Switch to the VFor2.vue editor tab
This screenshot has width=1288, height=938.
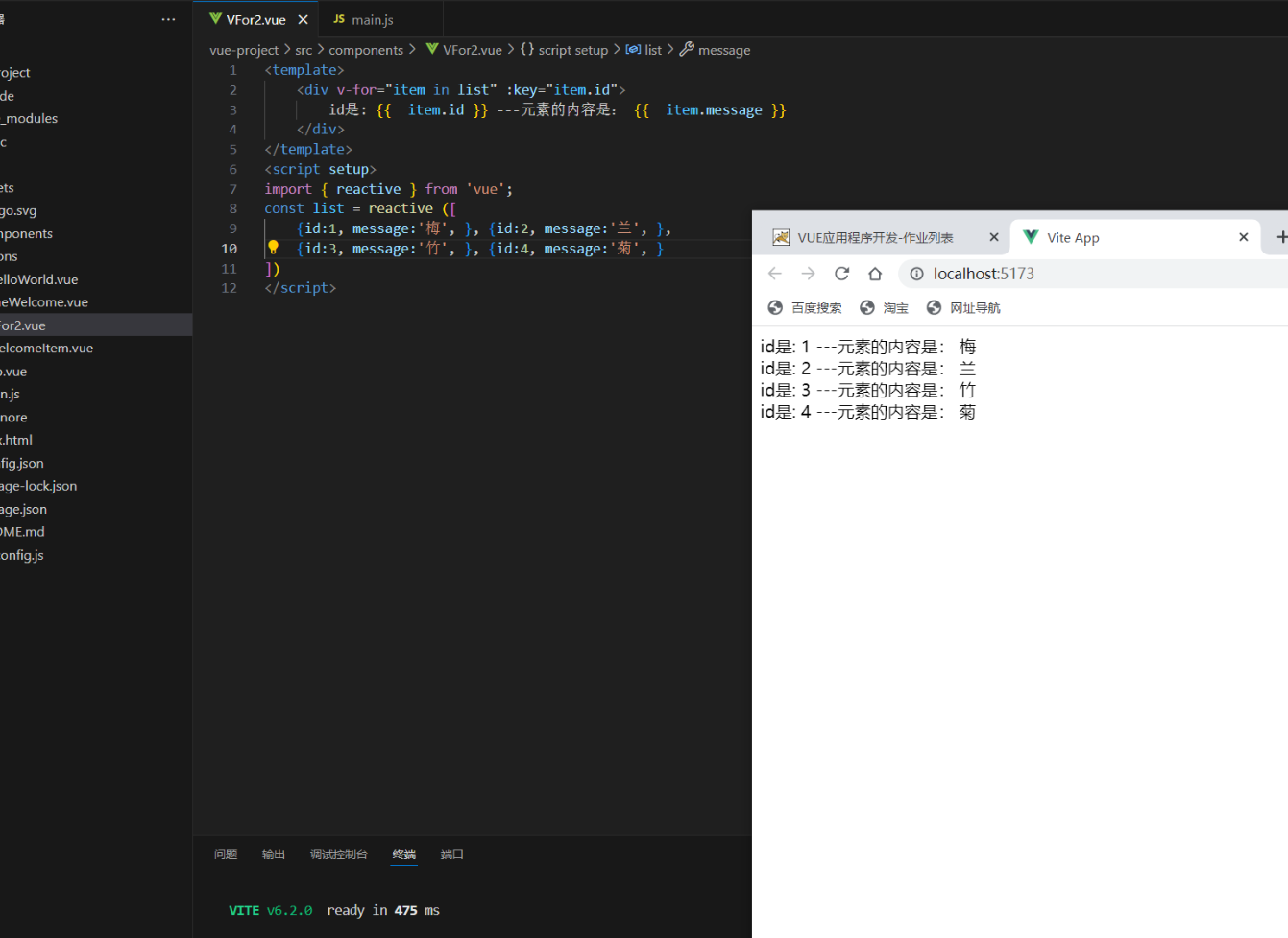point(256,19)
